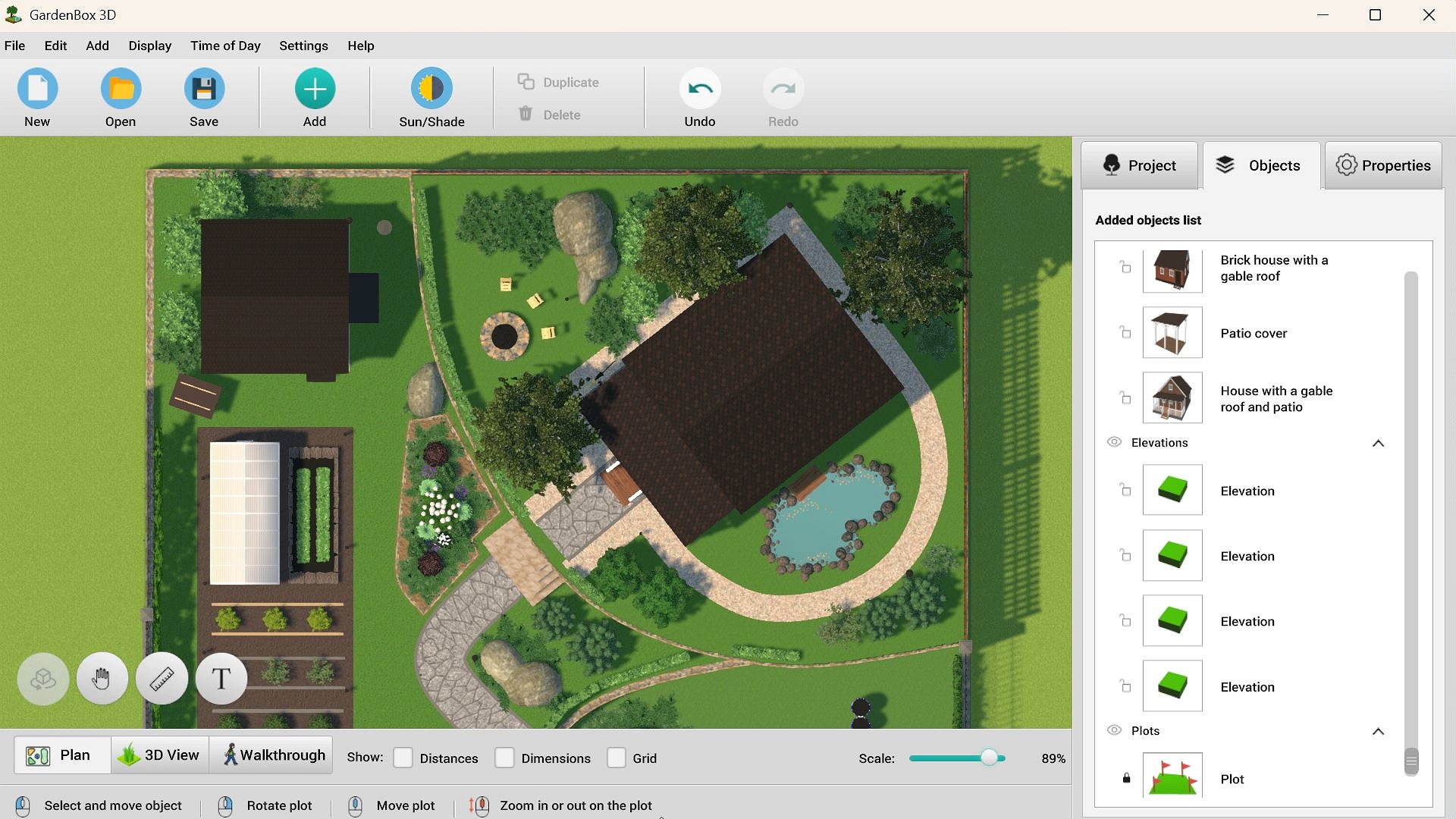Undo the last action
The width and height of the screenshot is (1456, 819).
699,89
